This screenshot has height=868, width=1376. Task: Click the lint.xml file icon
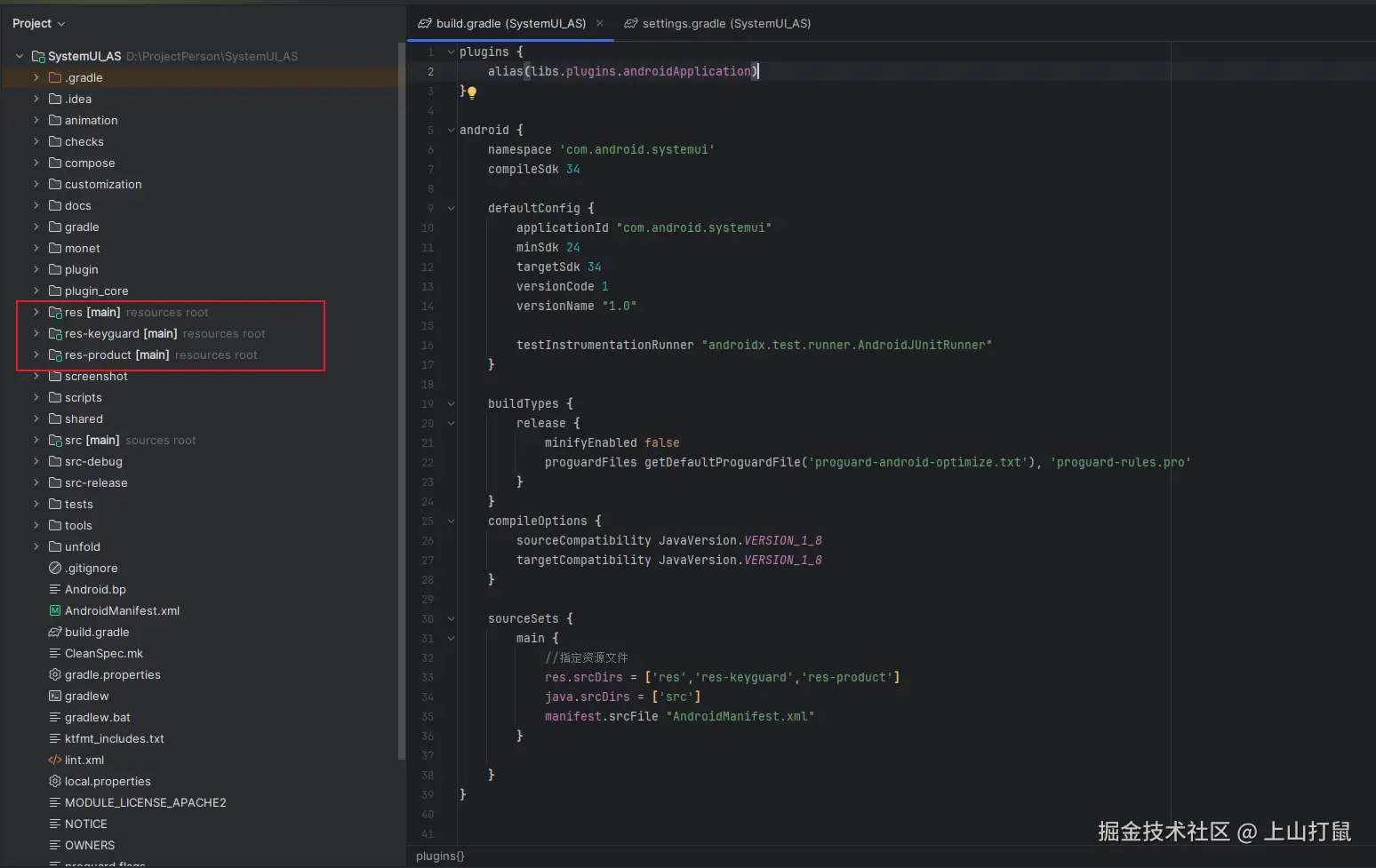click(x=55, y=760)
